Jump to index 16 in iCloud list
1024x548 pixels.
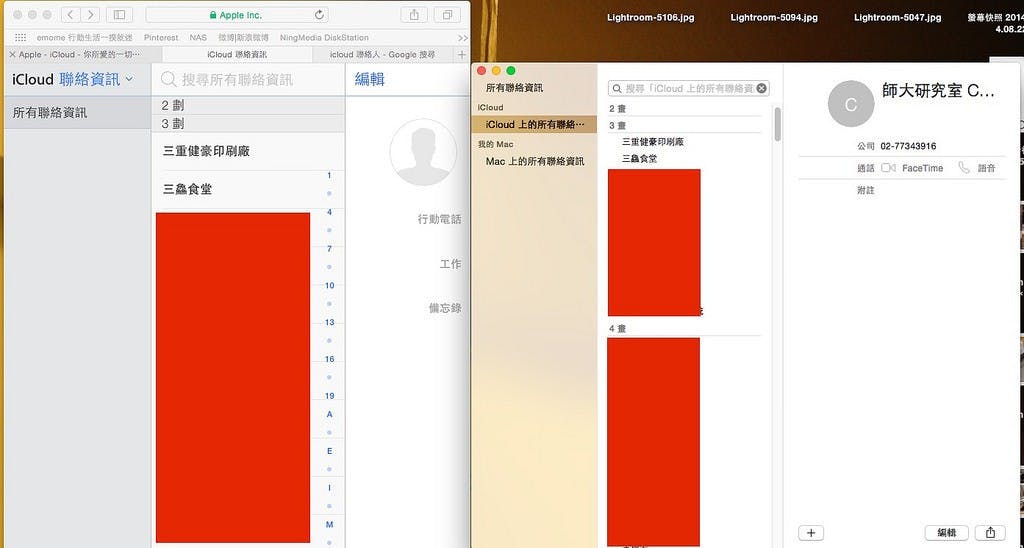point(329,359)
